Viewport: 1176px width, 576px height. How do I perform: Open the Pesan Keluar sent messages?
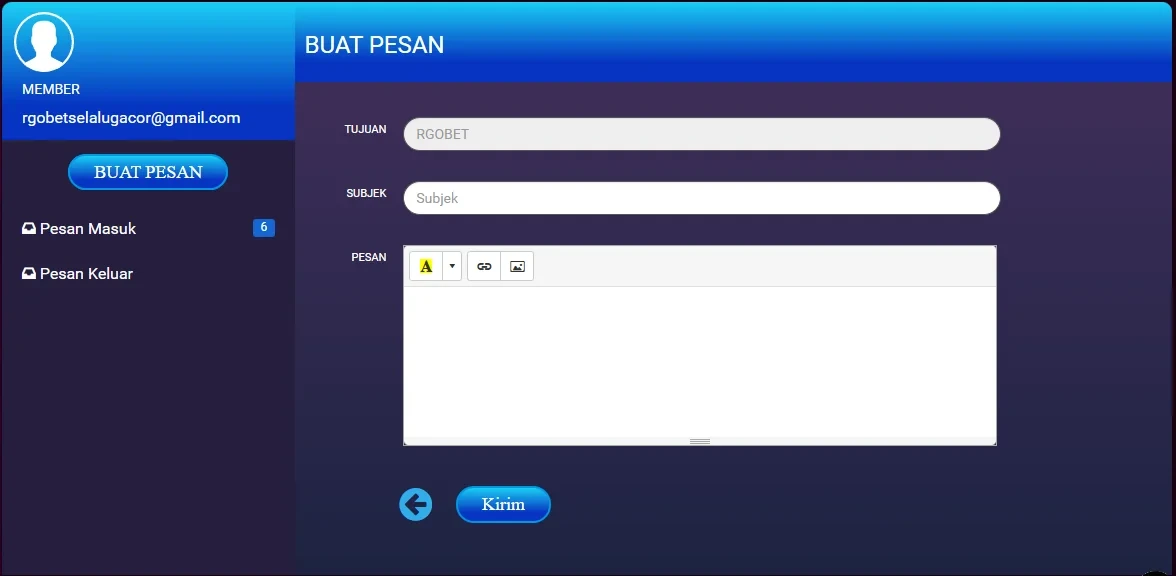[x=86, y=274]
